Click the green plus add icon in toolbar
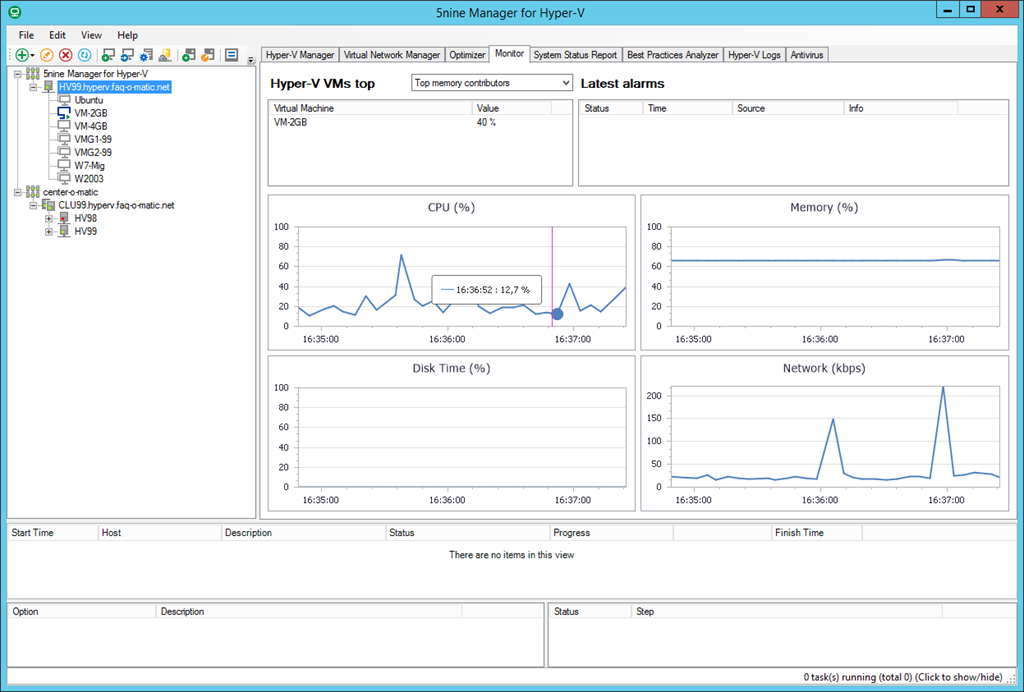Screen dimensions: 1024x692 (22, 55)
